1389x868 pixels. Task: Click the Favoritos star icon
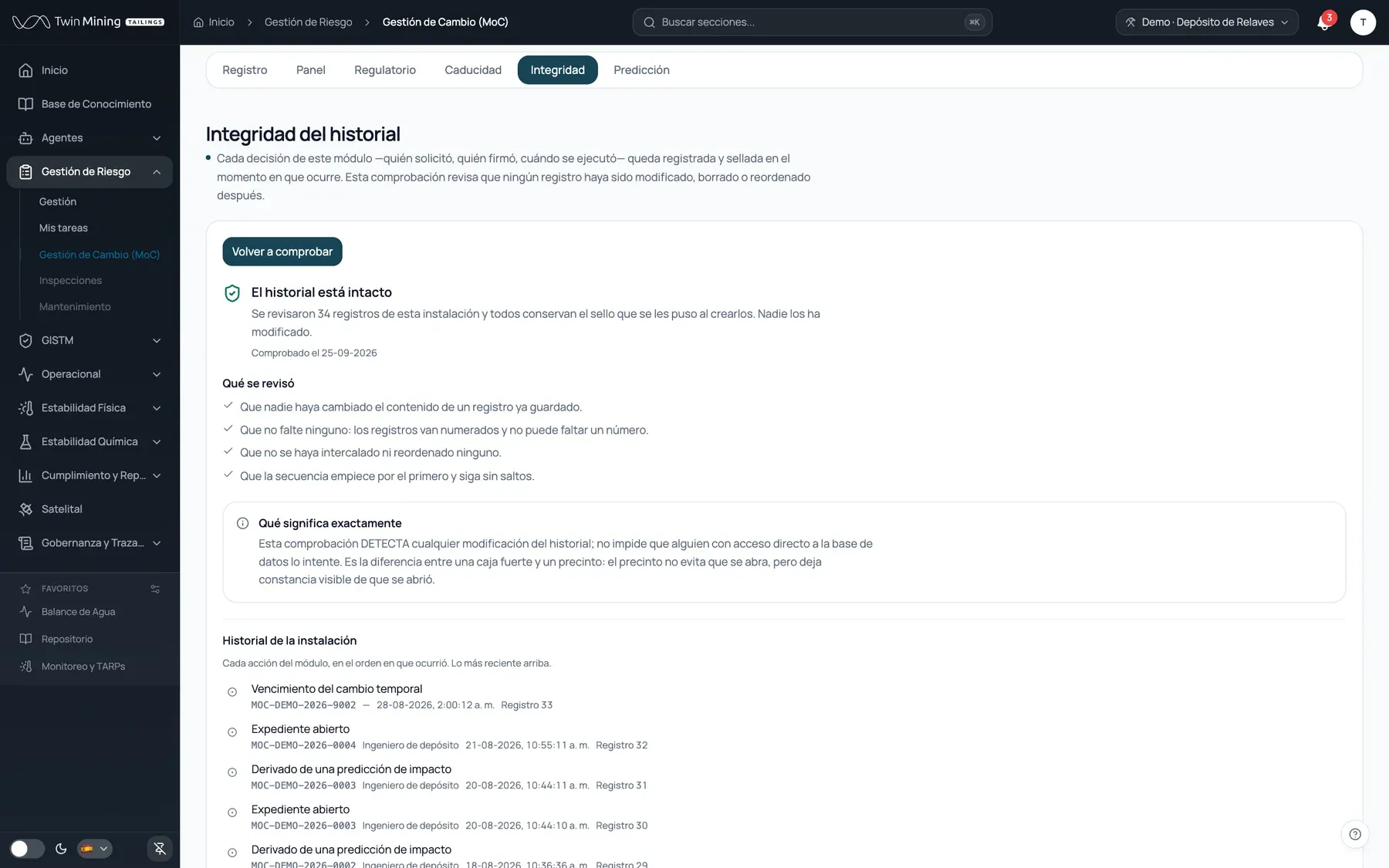25,589
